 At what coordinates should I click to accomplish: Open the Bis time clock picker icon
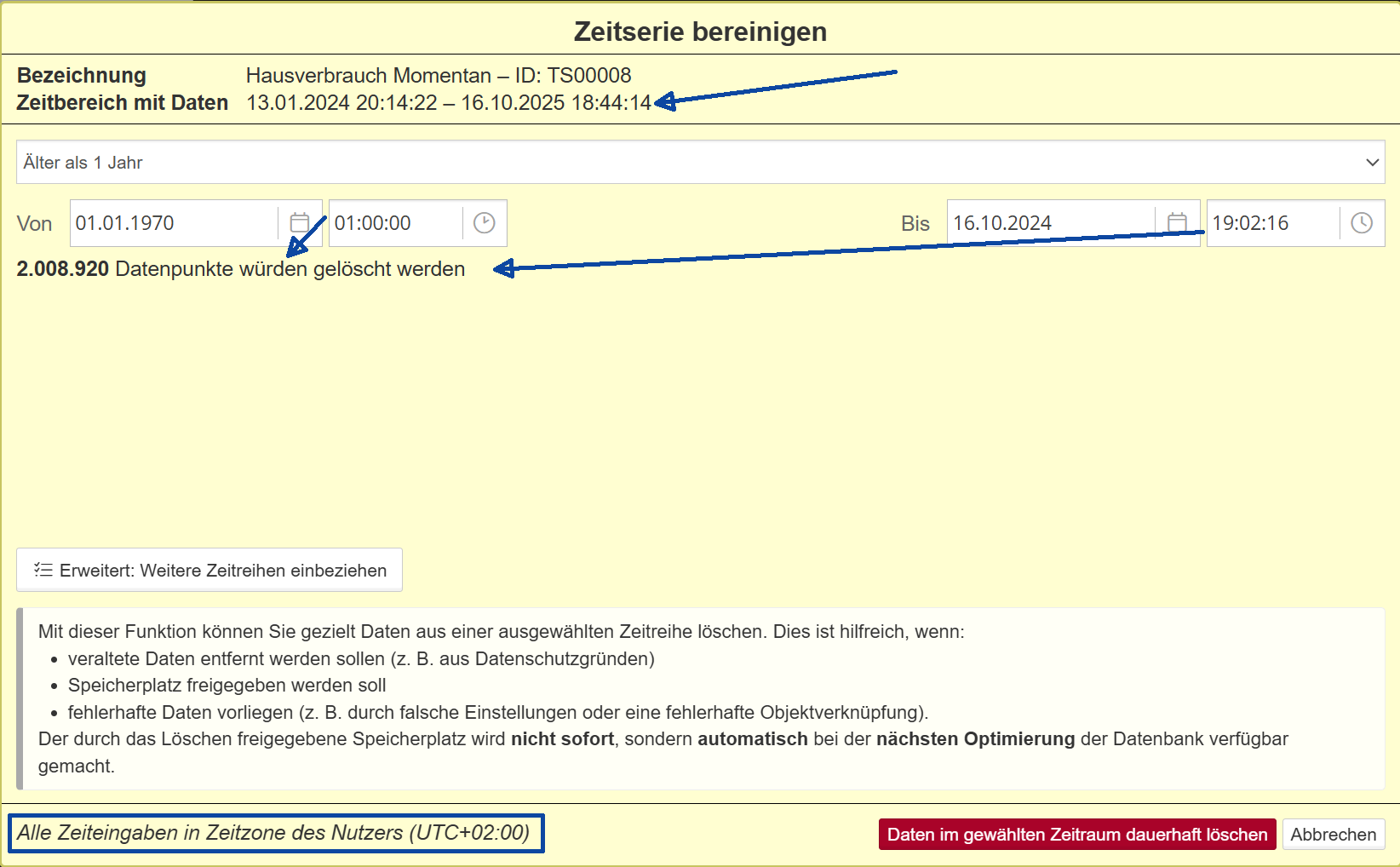[1361, 223]
